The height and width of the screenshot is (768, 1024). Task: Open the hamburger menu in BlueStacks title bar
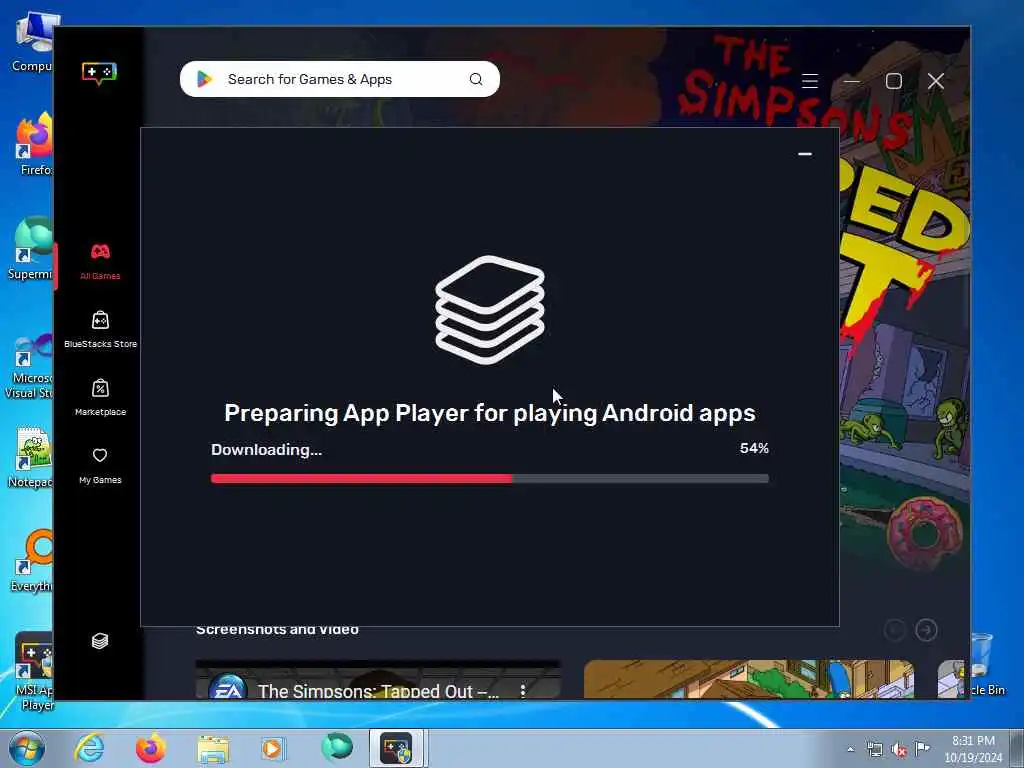pos(810,81)
